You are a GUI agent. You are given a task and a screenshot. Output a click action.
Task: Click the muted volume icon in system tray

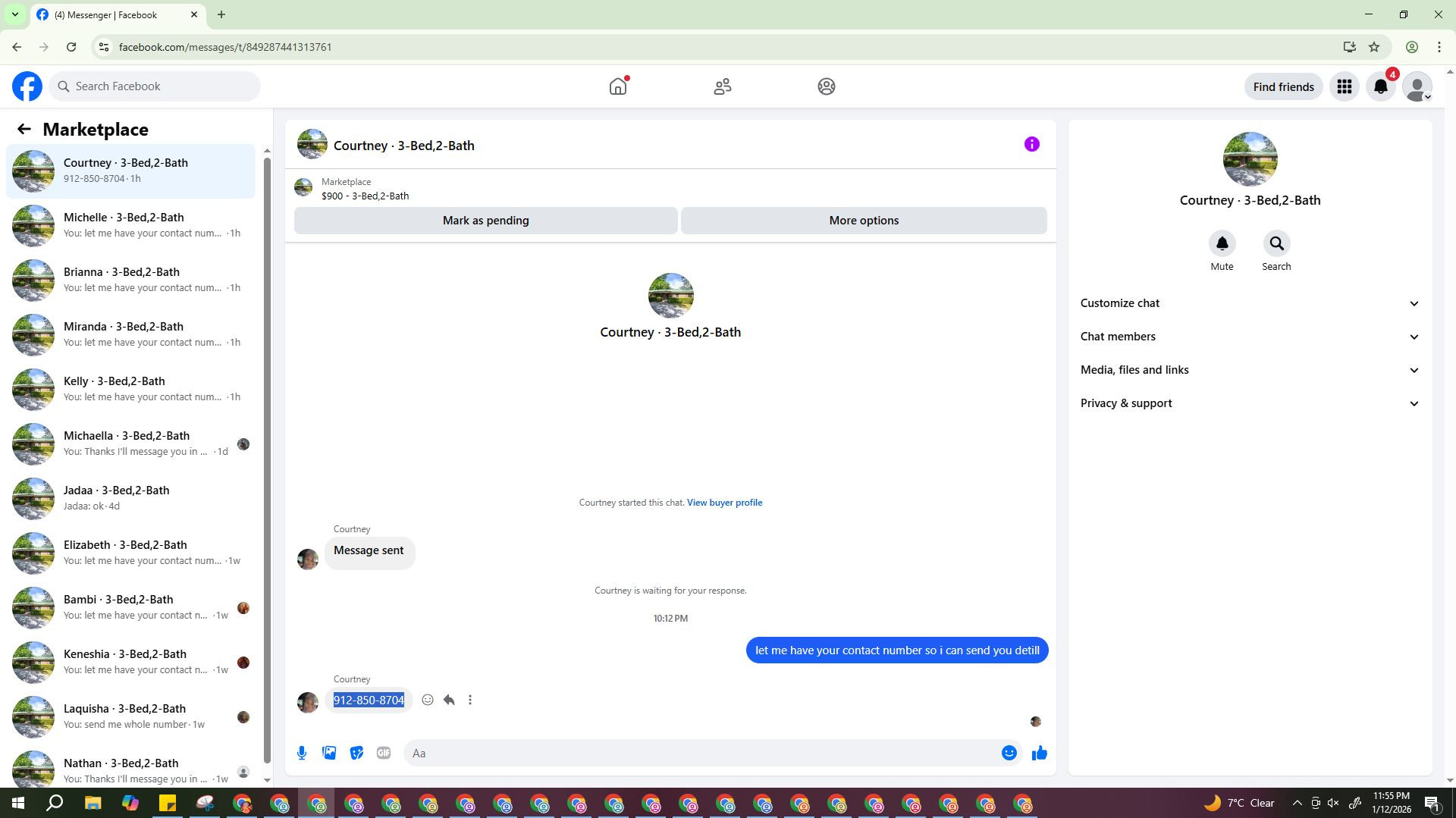[x=1333, y=803]
